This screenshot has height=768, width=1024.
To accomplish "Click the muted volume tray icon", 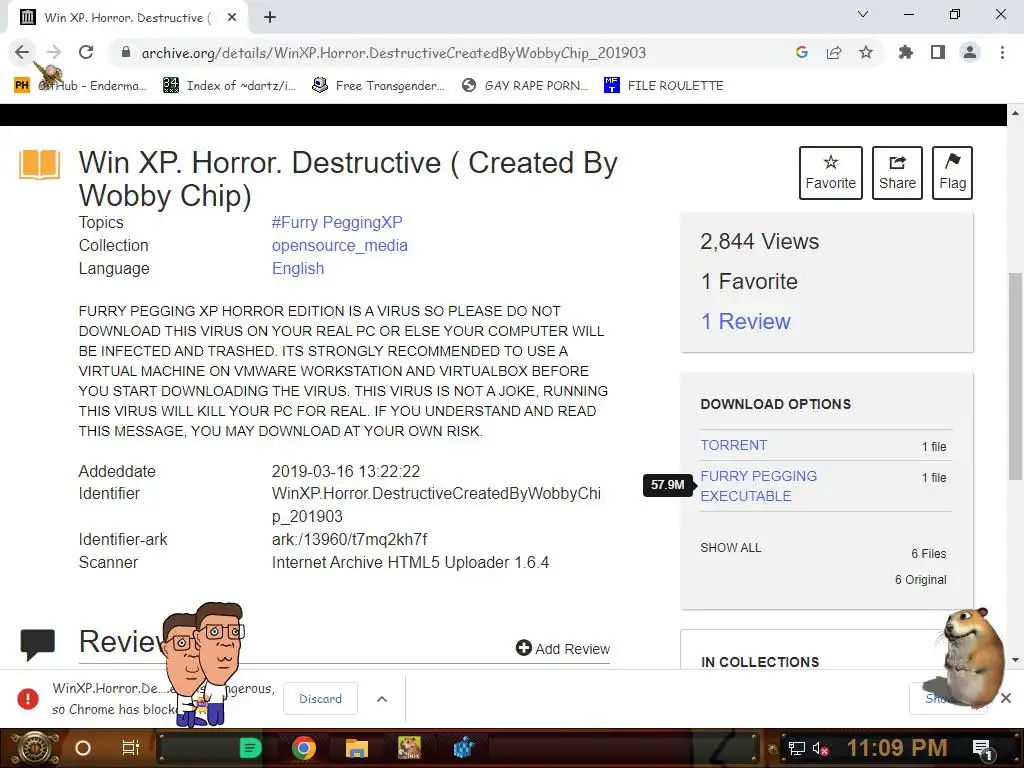I will point(820,748).
